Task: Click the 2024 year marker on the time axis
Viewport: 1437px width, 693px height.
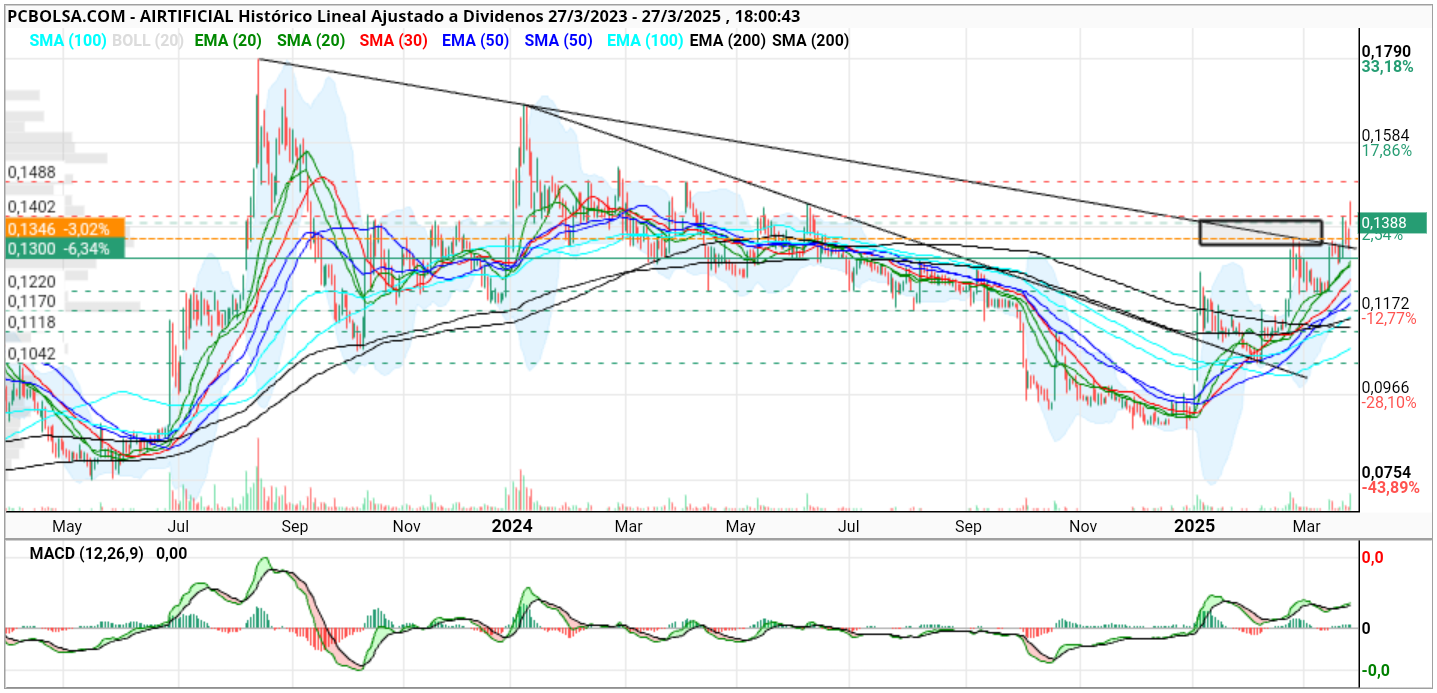Action: [513, 525]
